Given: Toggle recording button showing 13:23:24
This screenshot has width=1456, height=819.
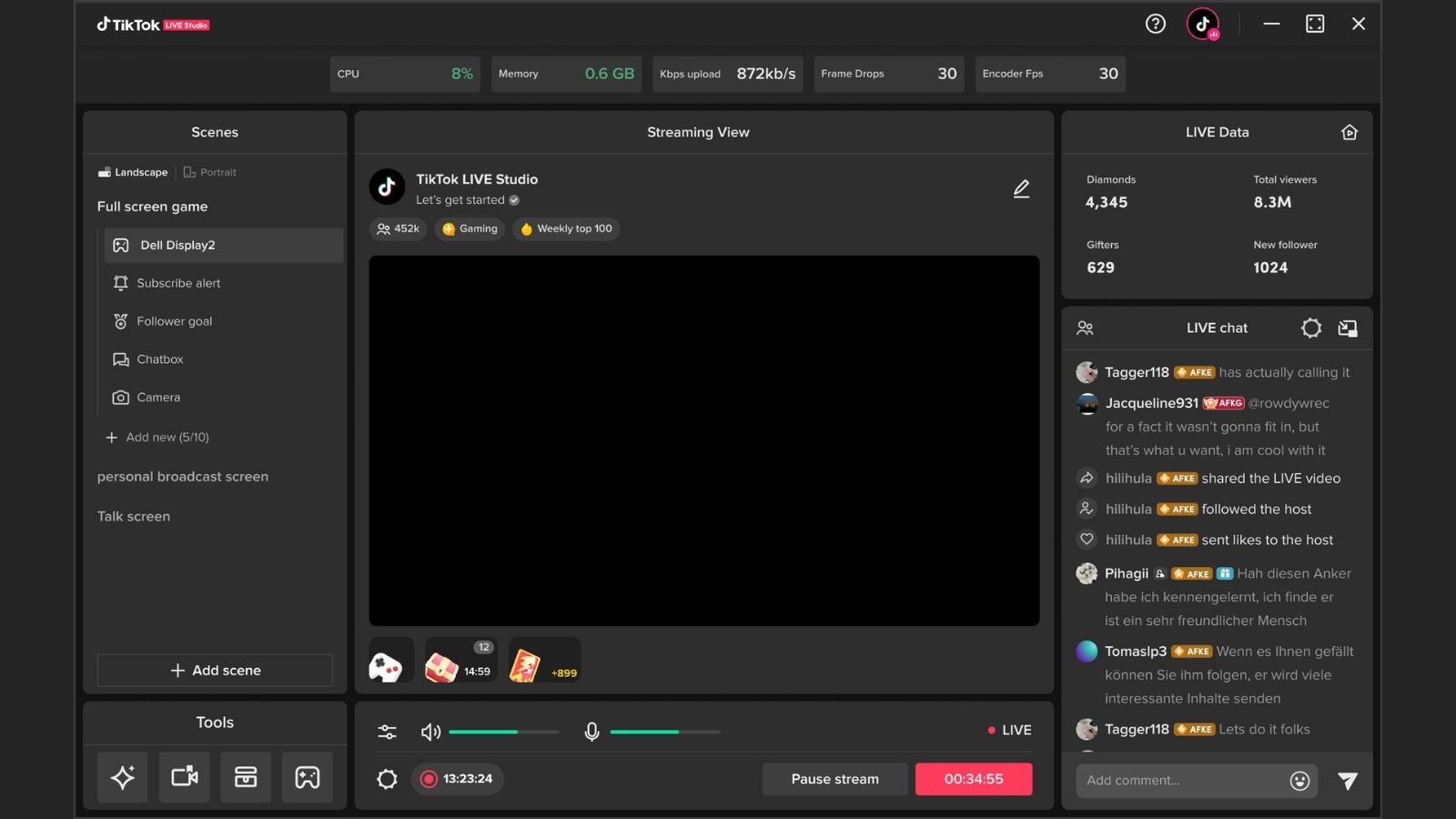Looking at the screenshot, I should (x=457, y=779).
